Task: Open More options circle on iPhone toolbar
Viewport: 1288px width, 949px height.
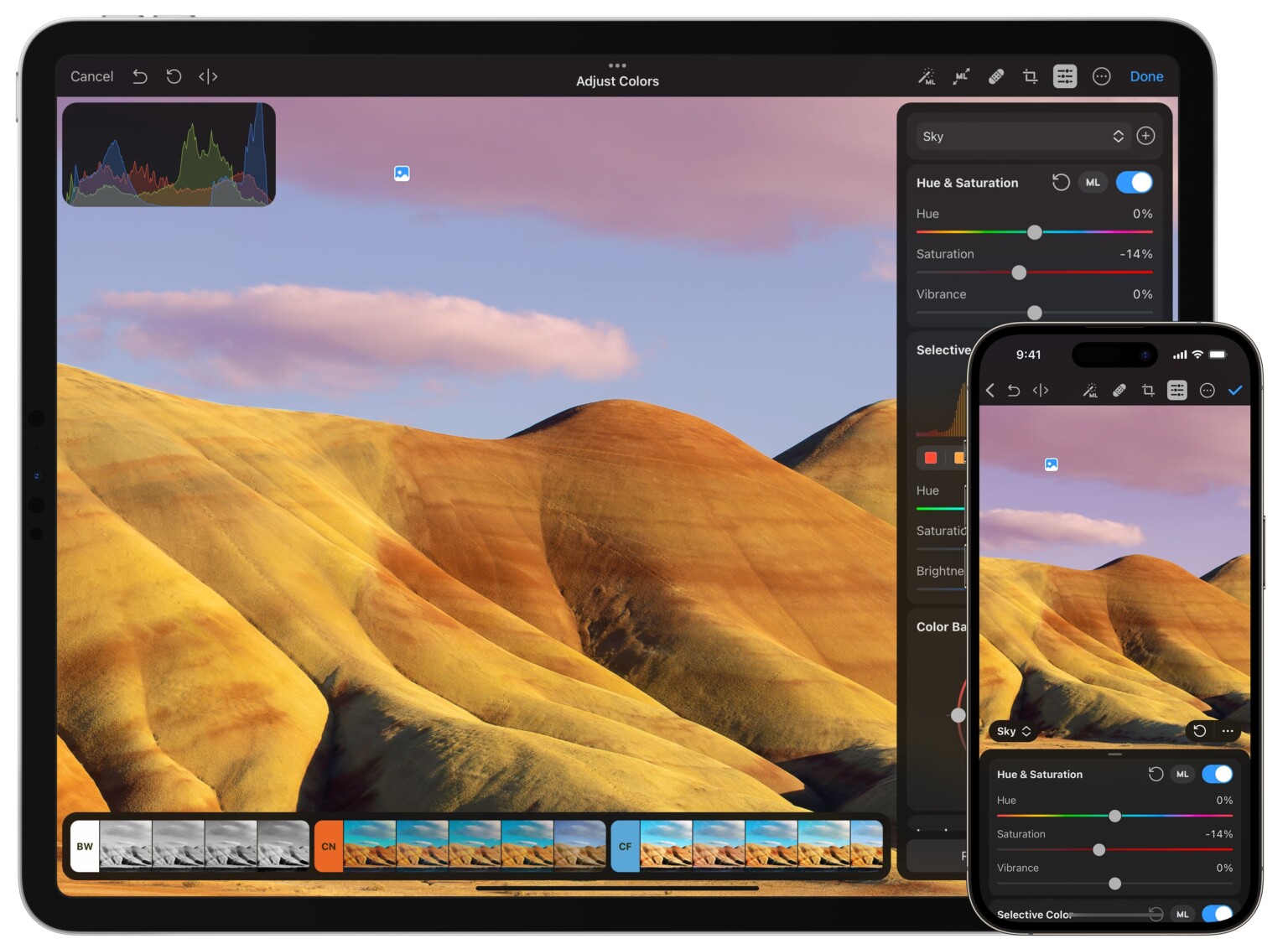Action: click(x=1207, y=390)
